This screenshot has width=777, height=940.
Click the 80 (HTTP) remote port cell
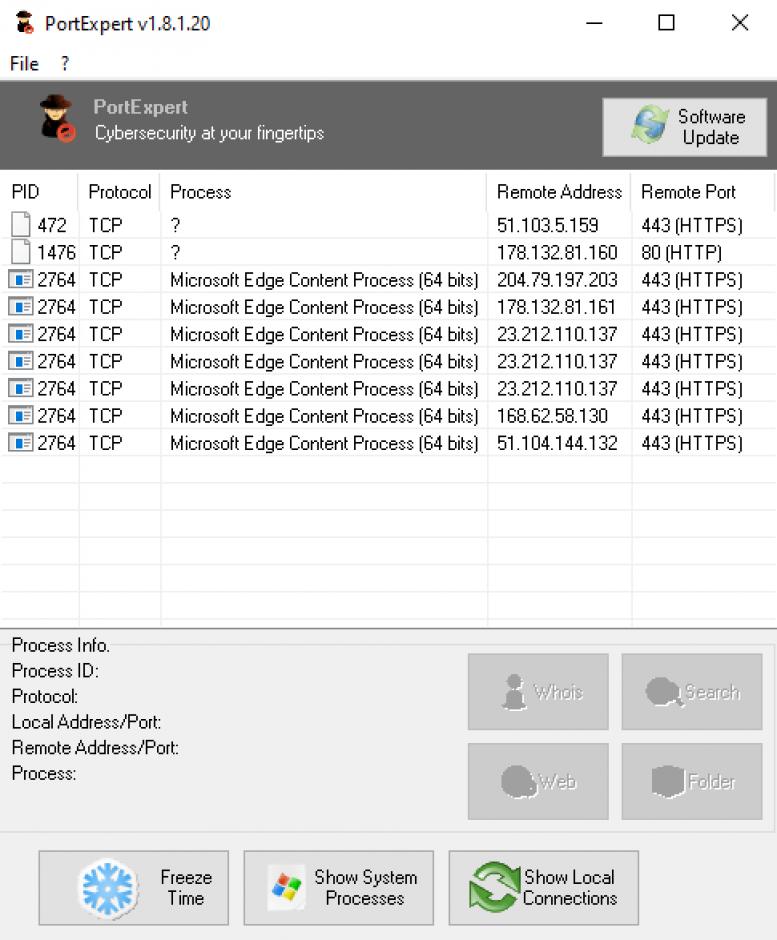[681, 252]
